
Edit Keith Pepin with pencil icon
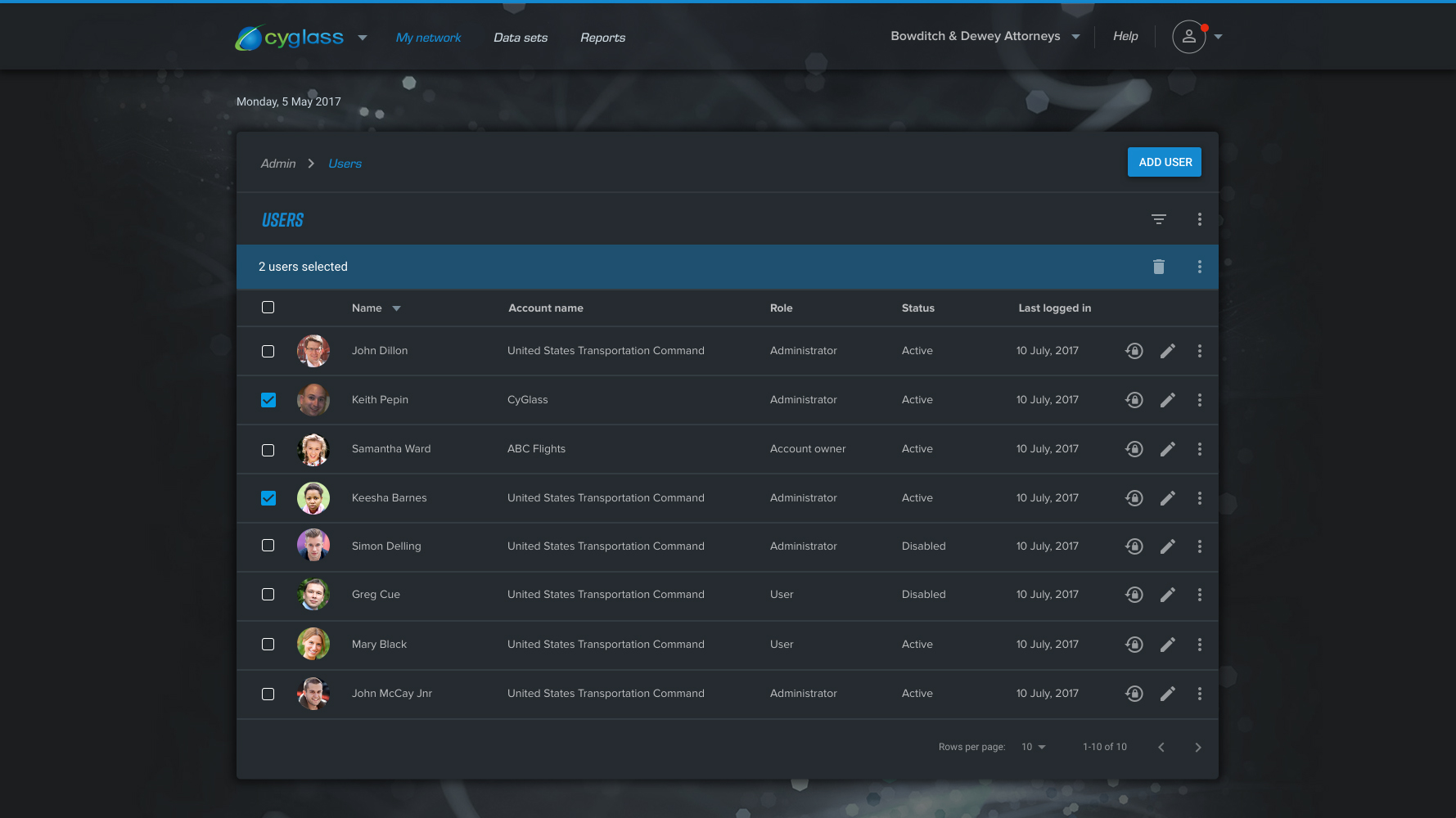tap(1167, 400)
